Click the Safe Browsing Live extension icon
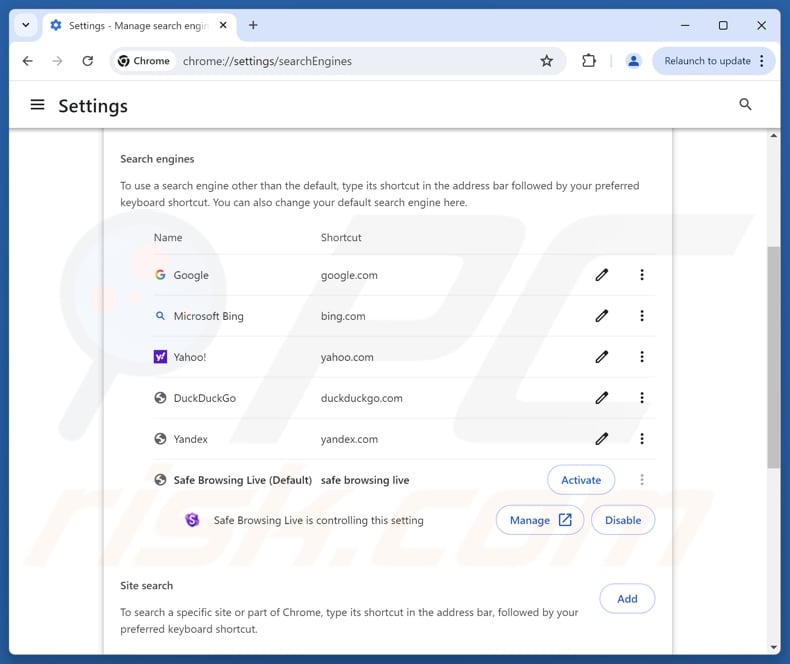 pyautogui.click(x=192, y=519)
